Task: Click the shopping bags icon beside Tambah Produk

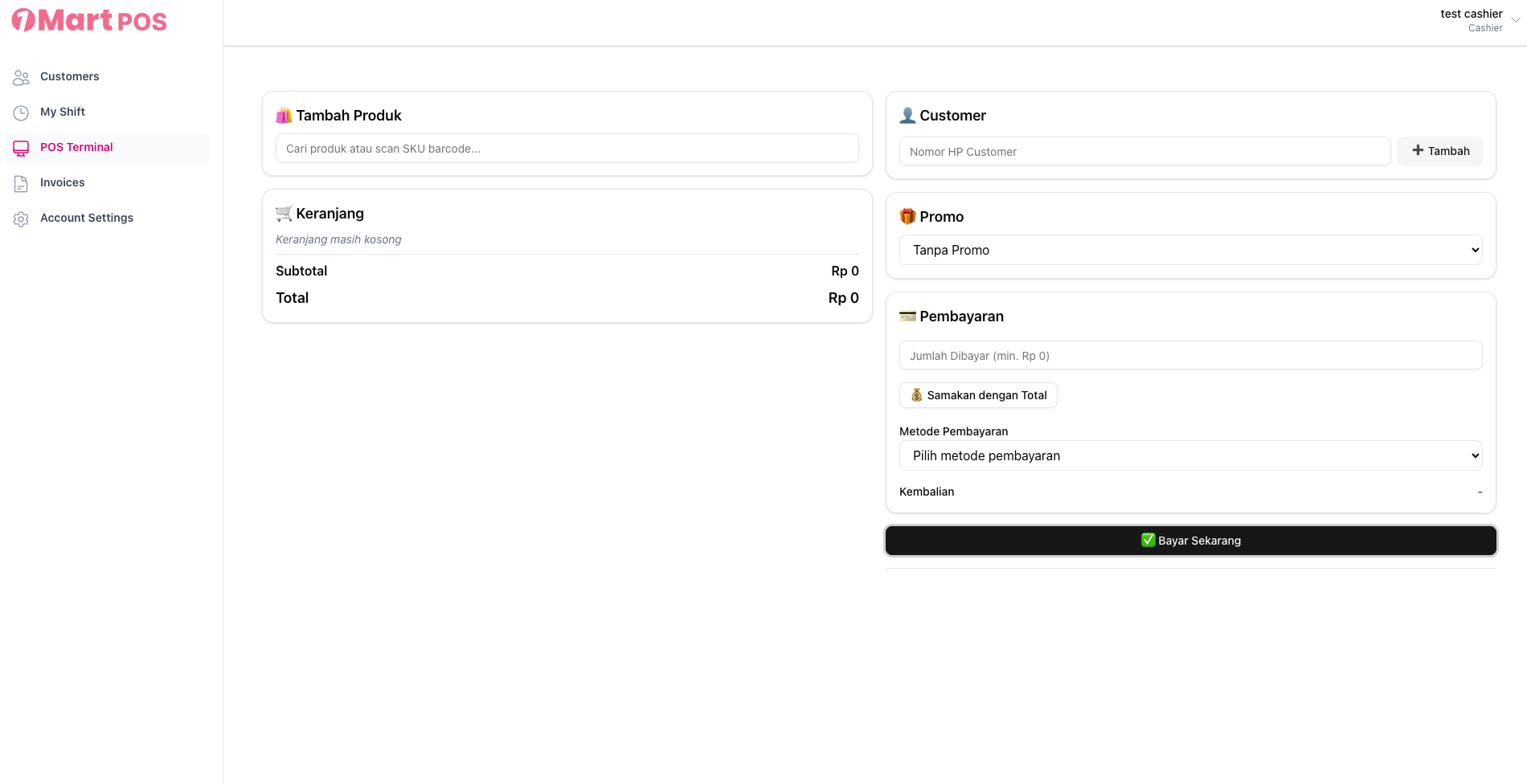Action: click(284, 116)
